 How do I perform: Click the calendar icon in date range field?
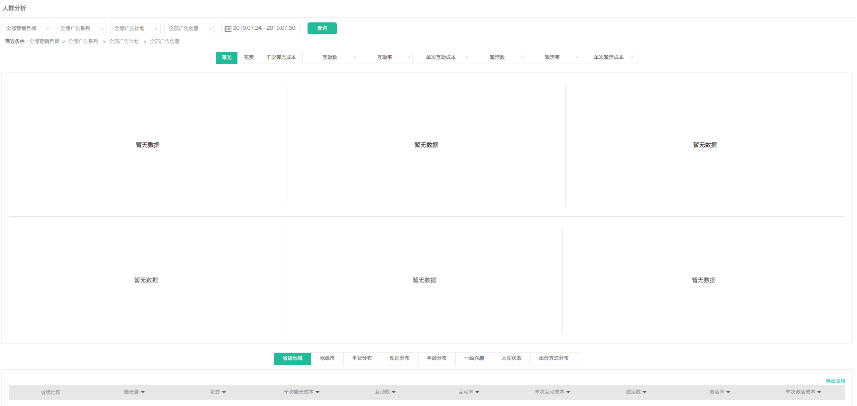(228, 28)
